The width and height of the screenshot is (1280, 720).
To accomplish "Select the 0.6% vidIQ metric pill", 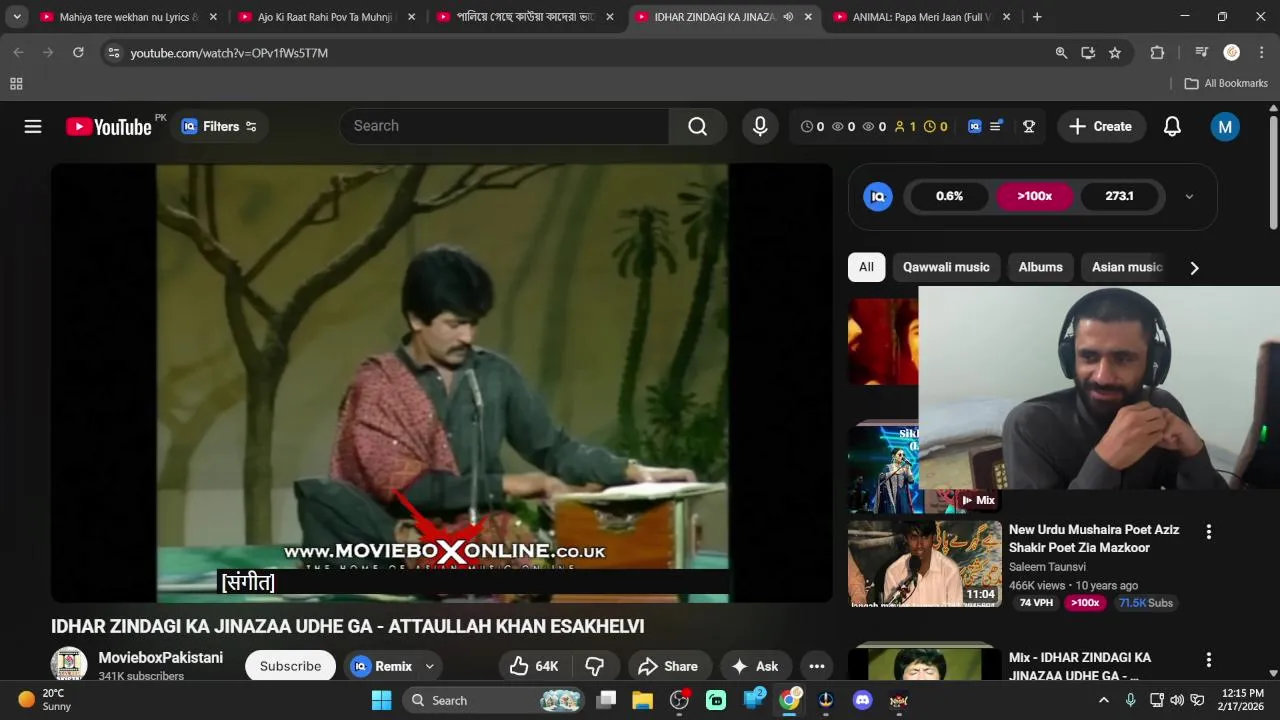I will [x=949, y=196].
